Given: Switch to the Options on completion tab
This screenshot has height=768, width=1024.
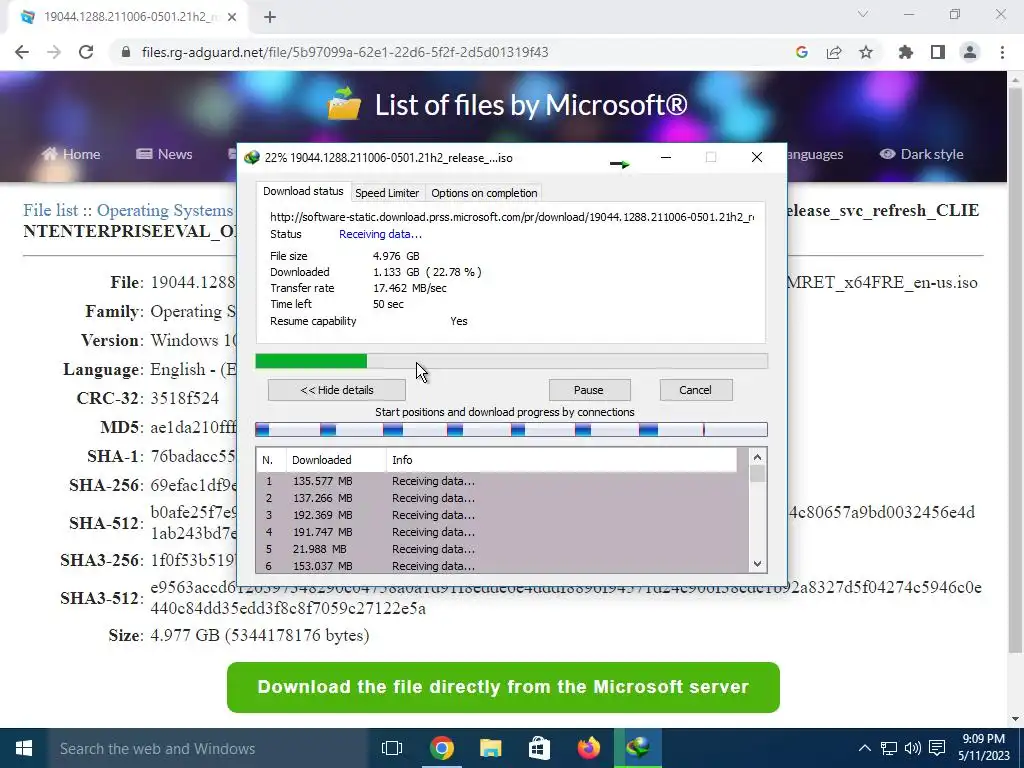Looking at the screenshot, I should click(484, 193).
